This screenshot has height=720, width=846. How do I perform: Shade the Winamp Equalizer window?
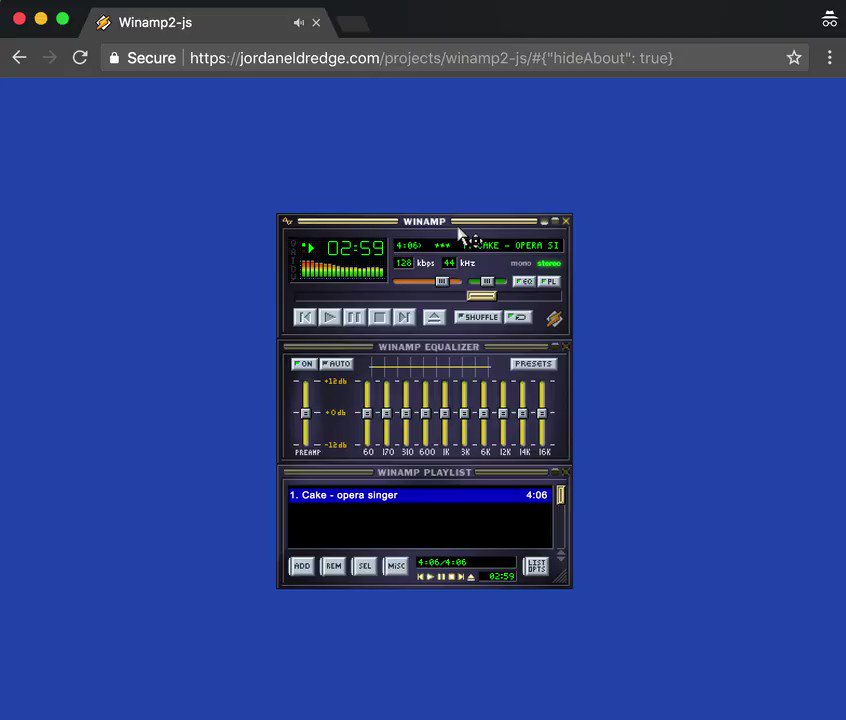(555, 347)
